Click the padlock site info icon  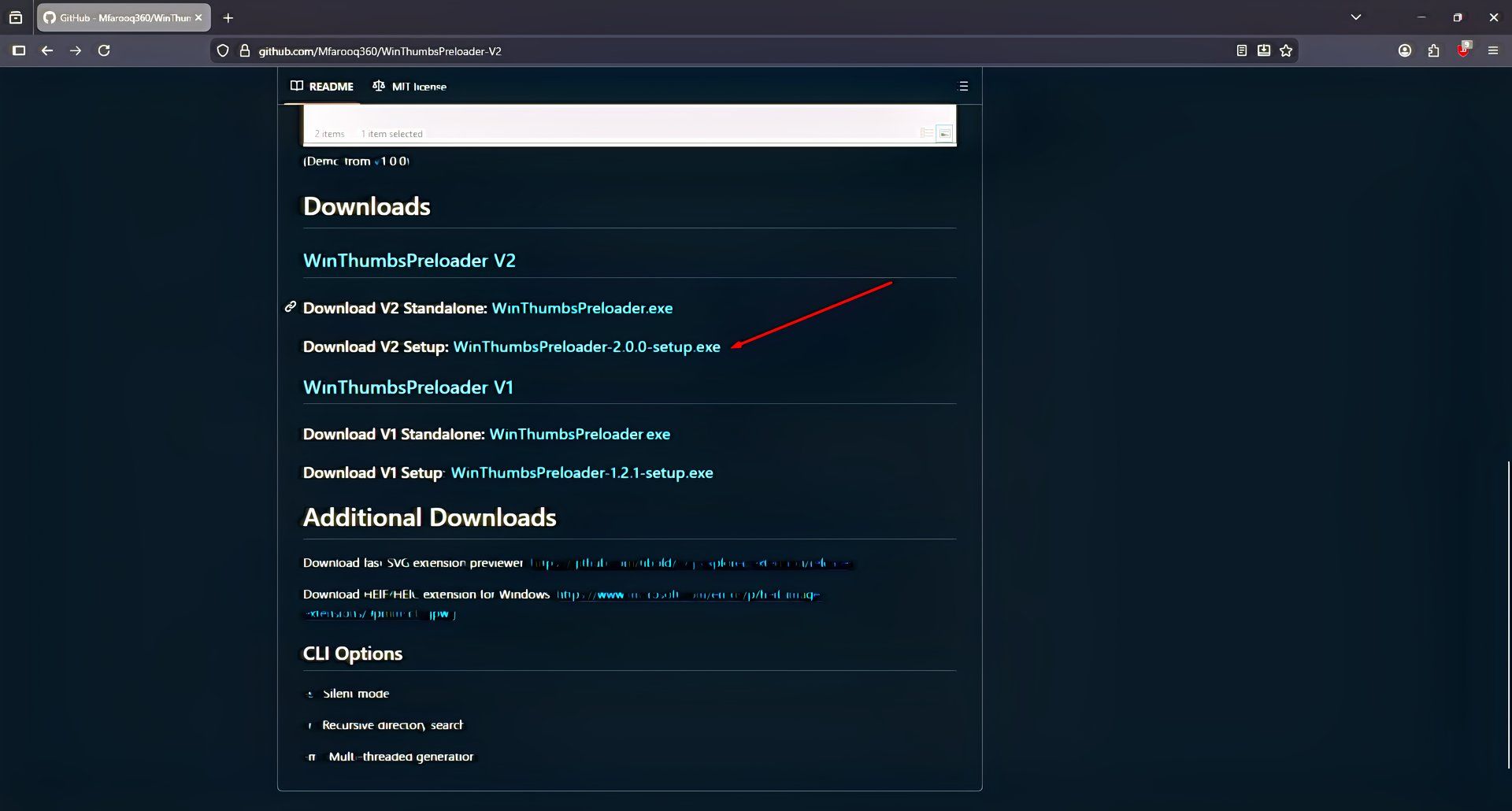coord(245,51)
